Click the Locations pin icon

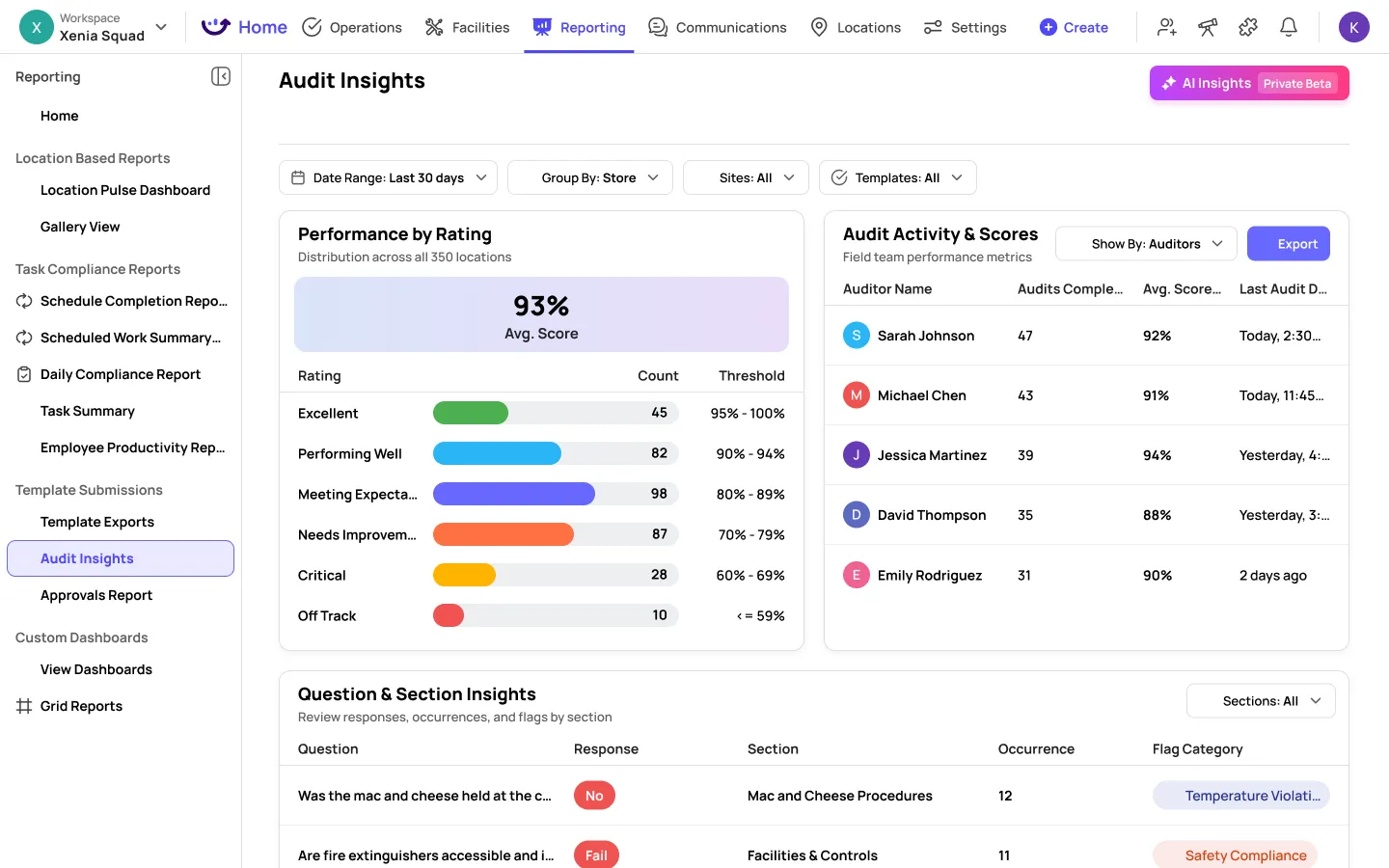(x=820, y=26)
